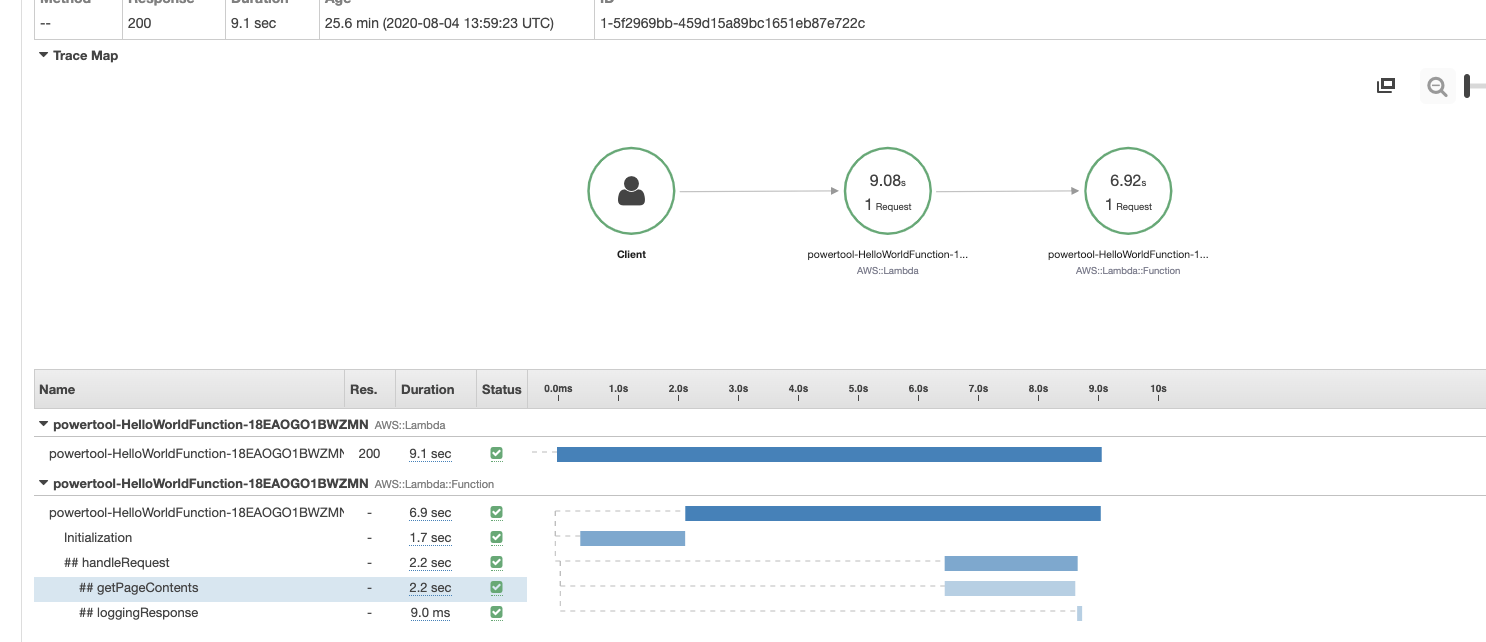Screen dimensions: 1486x642
Task: Click the Name column header
Action: pos(58,389)
